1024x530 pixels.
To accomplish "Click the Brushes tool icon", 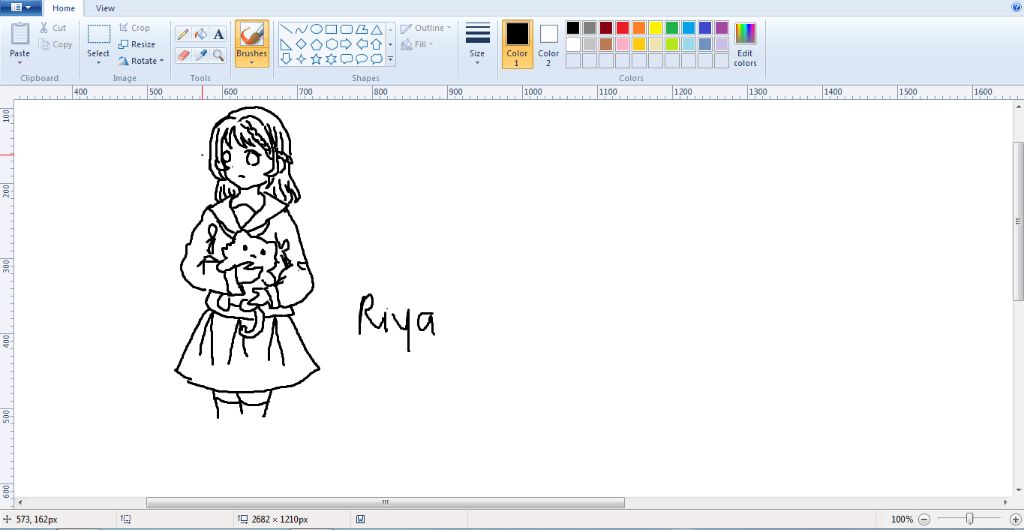I will [x=251, y=35].
